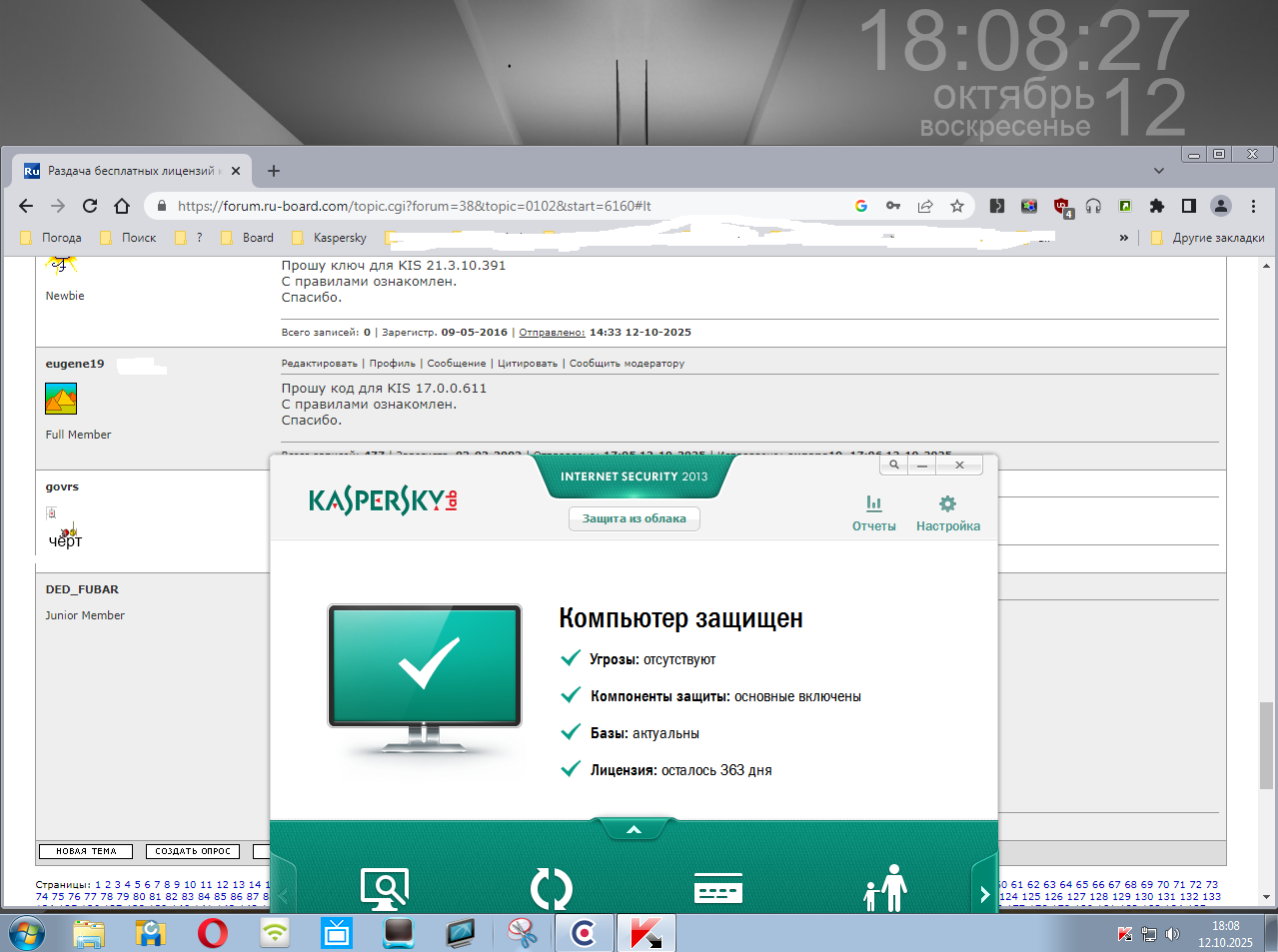
Task: Bookmark this page with the star
Action: click(x=957, y=206)
